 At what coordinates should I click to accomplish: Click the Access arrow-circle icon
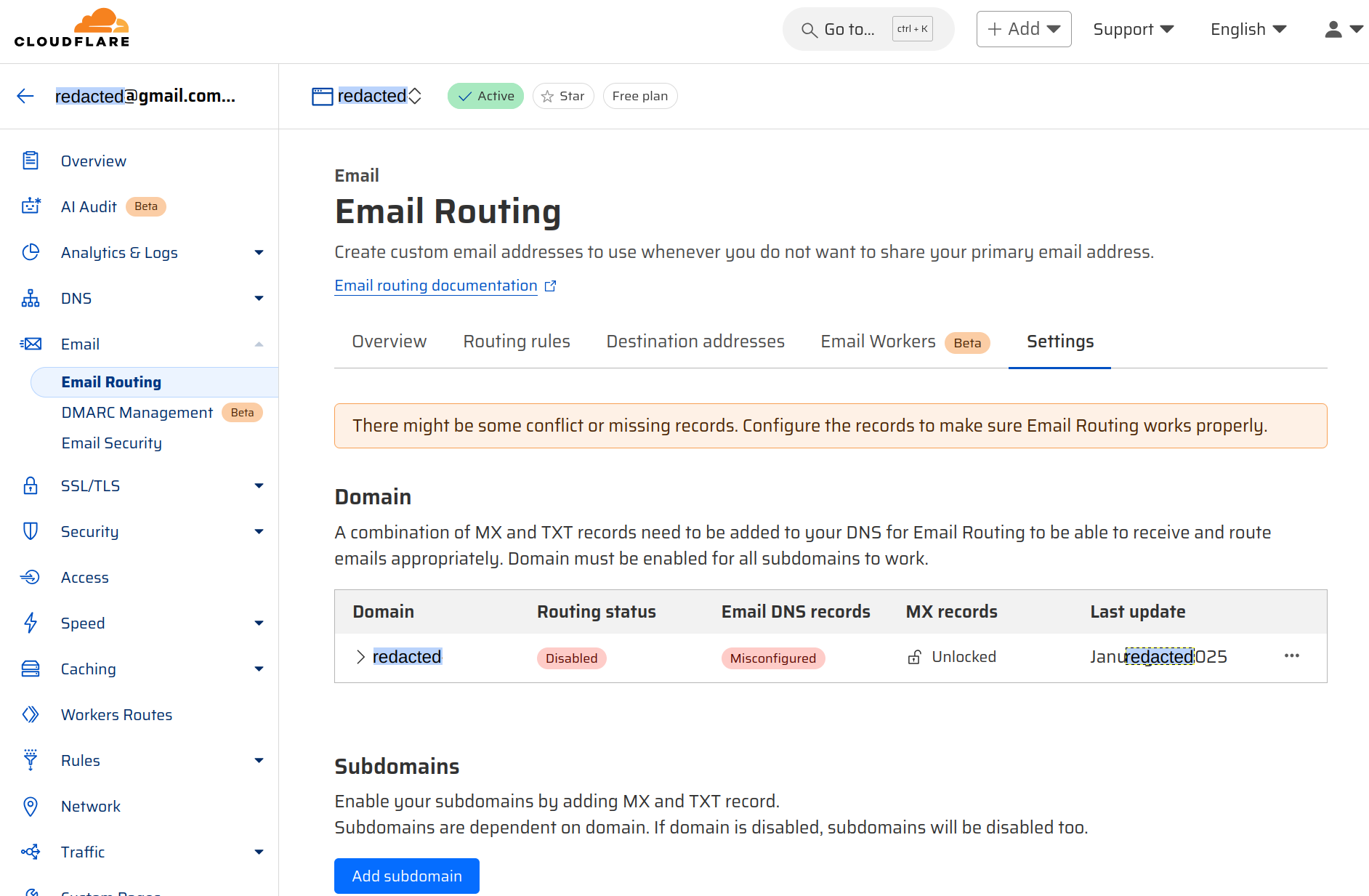[x=31, y=577]
